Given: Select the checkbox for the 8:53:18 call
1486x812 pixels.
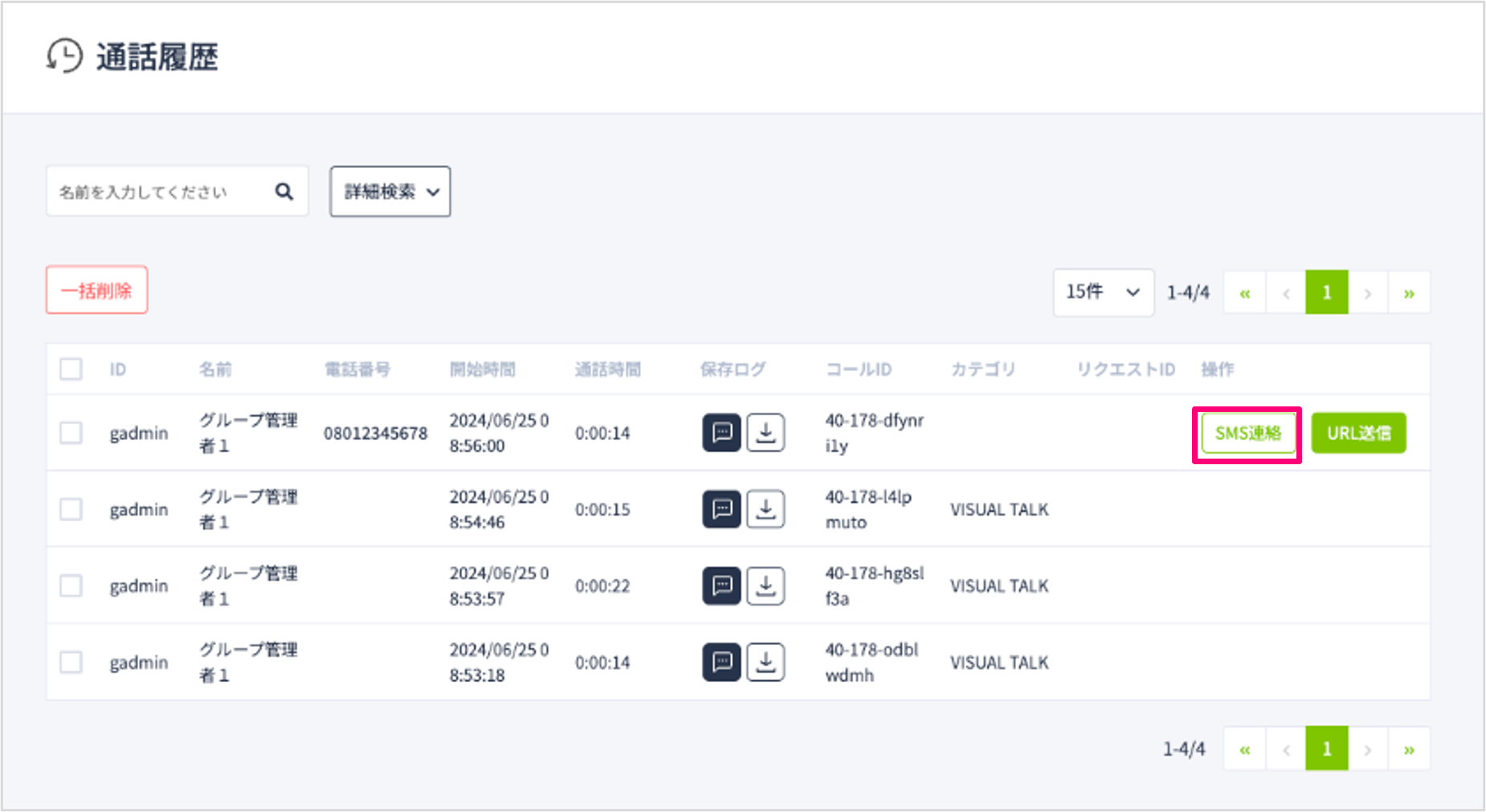Looking at the screenshot, I should pyautogui.click(x=71, y=662).
